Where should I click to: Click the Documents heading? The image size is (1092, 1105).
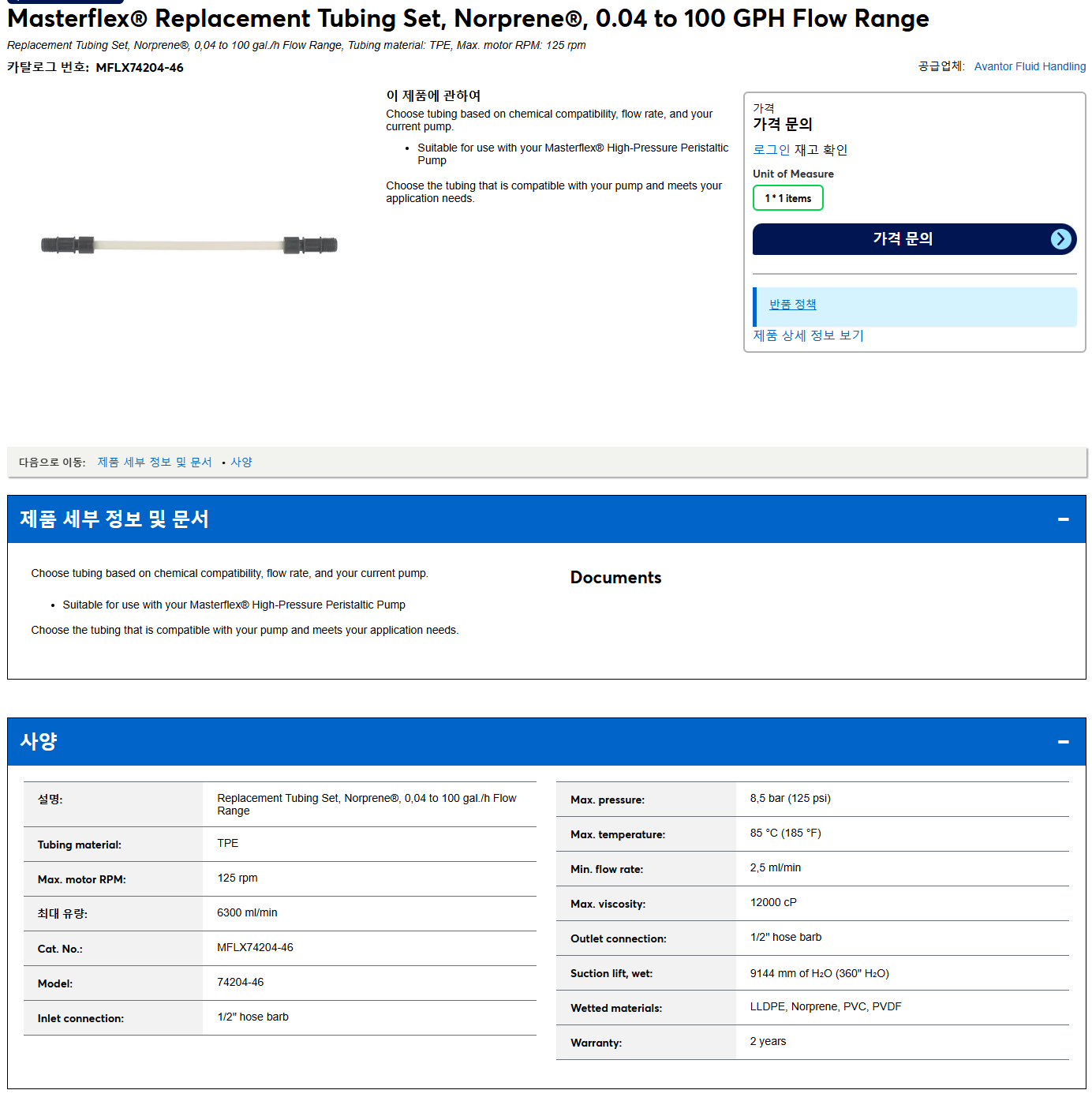(615, 578)
